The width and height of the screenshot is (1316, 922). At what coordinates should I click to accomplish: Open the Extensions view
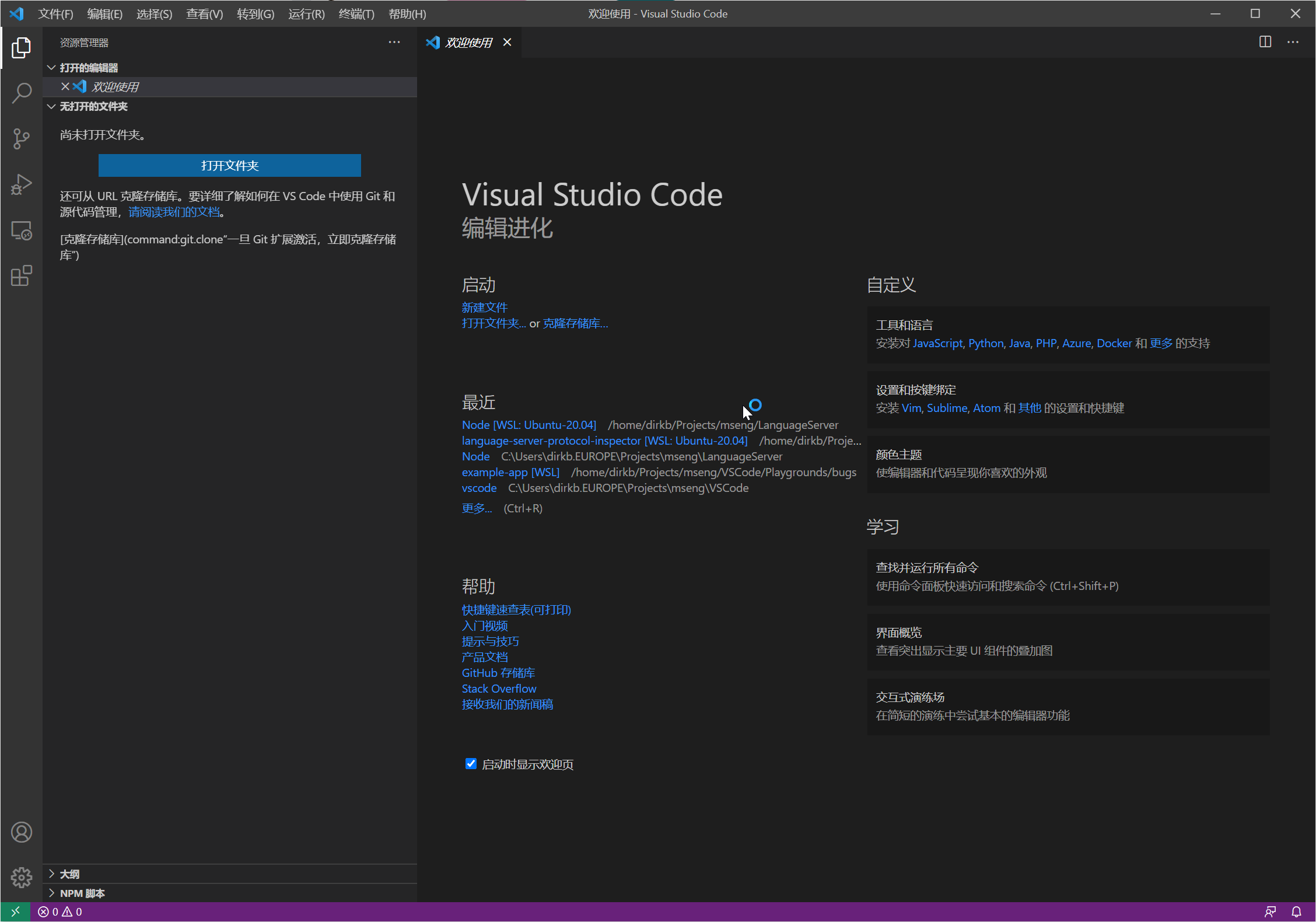(22, 275)
